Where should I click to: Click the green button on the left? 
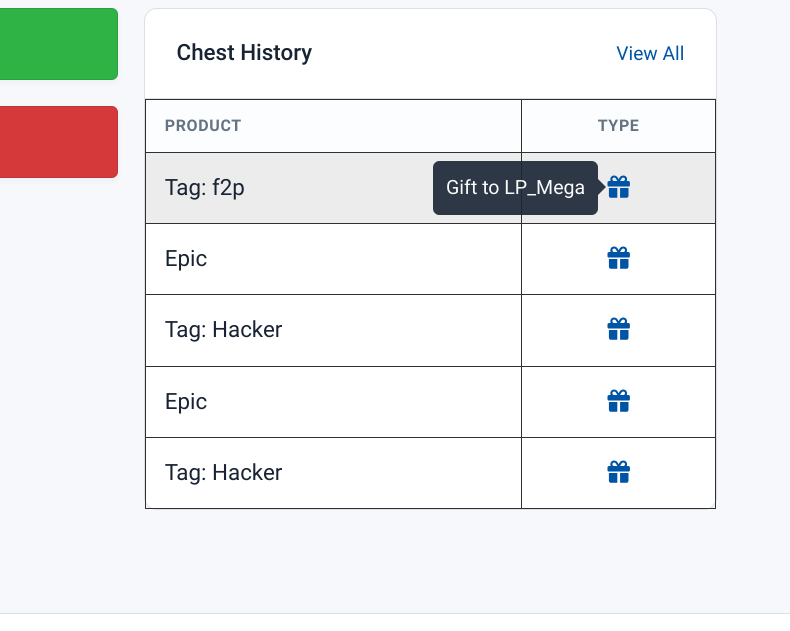point(58,44)
